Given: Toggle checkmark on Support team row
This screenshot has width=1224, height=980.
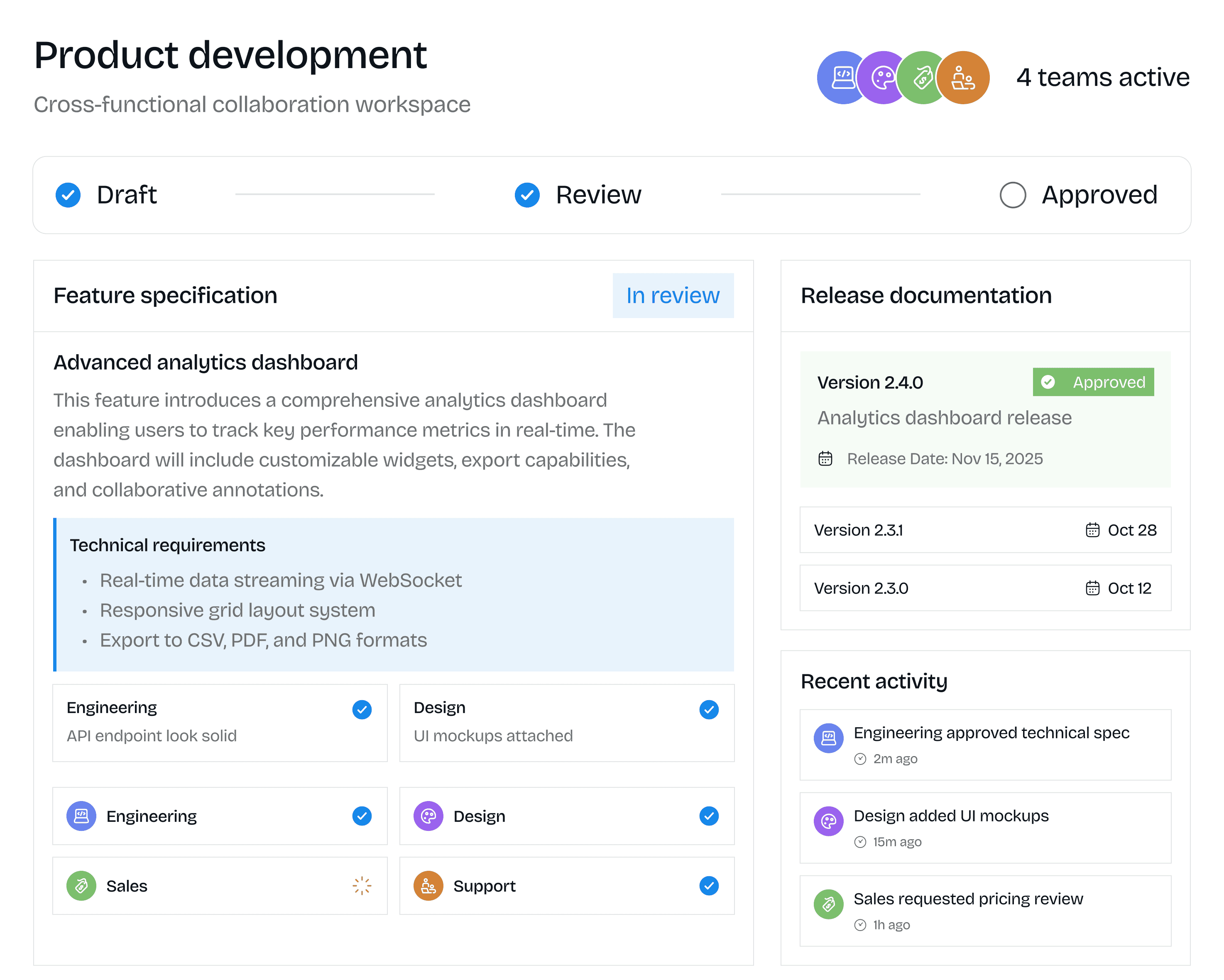Looking at the screenshot, I should pos(708,886).
